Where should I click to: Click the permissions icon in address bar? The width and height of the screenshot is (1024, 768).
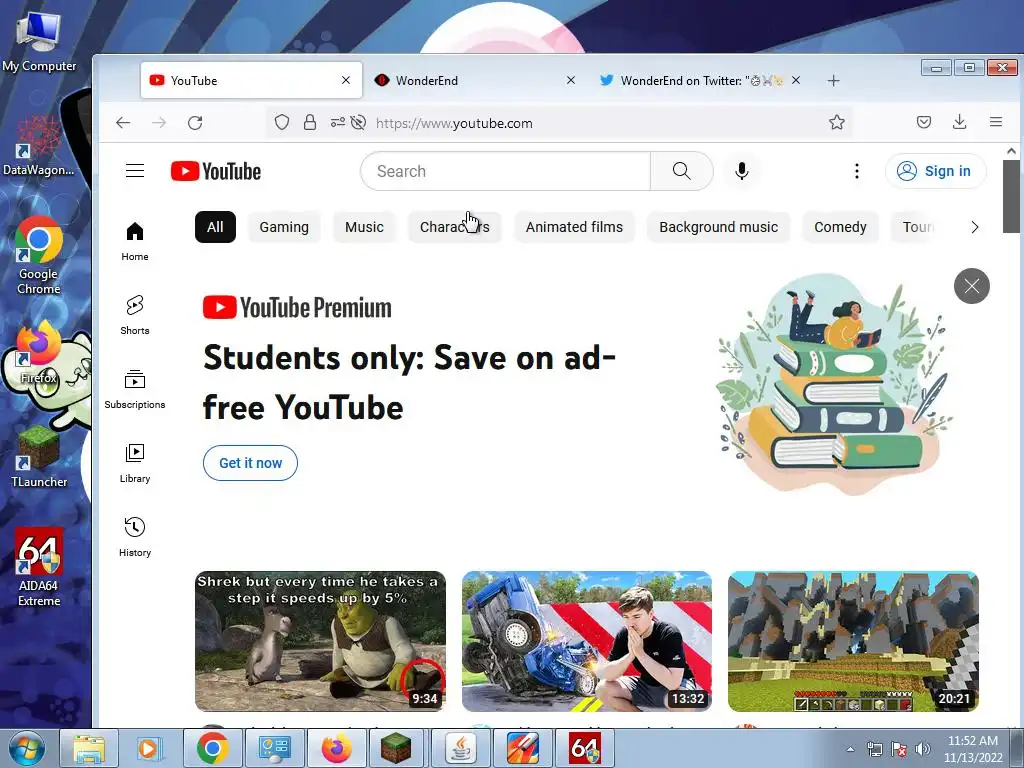[x=338, y=122]
